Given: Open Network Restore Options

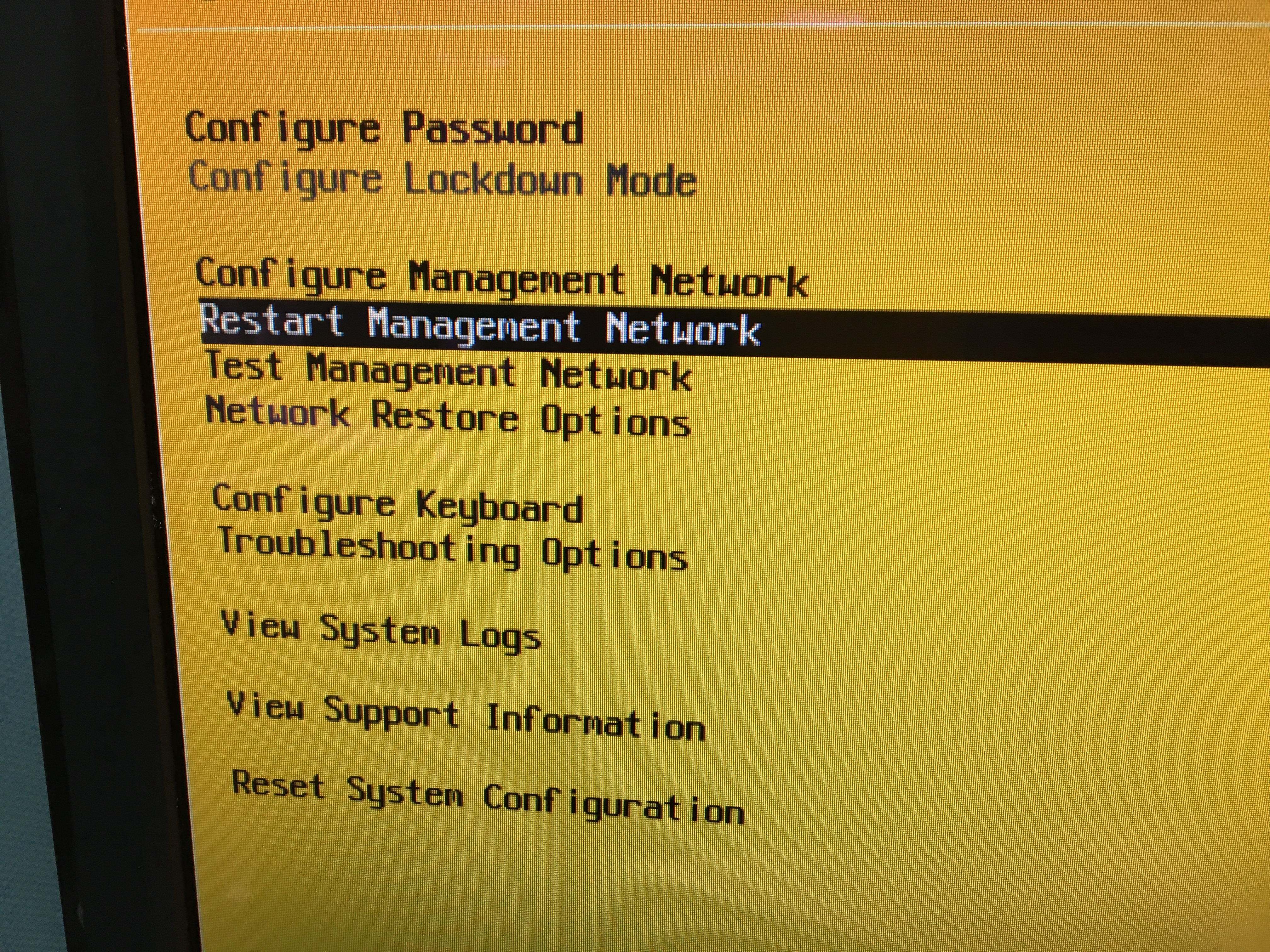Looking at the screenshot, I should (448, 419).
